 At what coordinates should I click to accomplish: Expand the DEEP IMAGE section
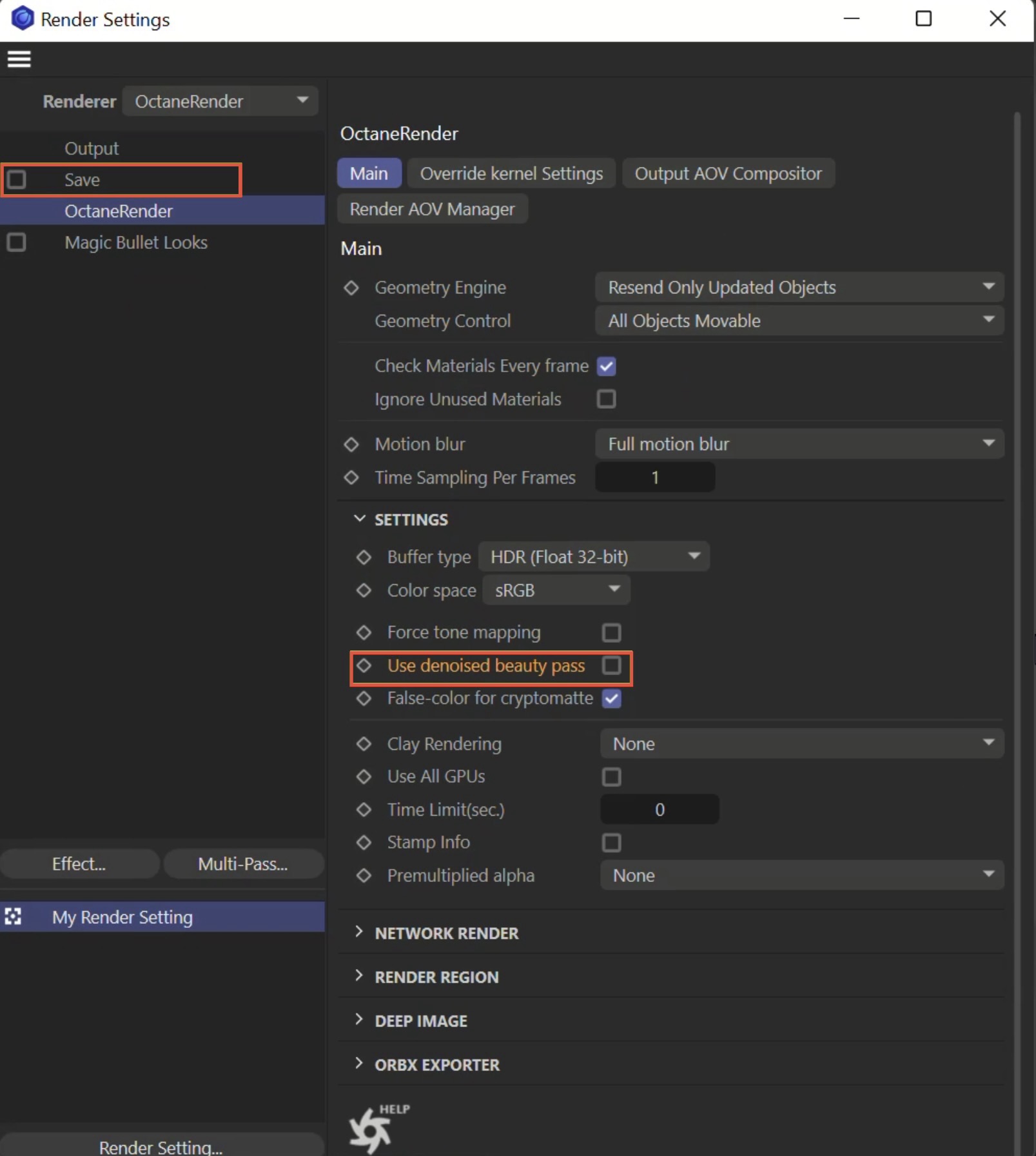pos(360,1020)
